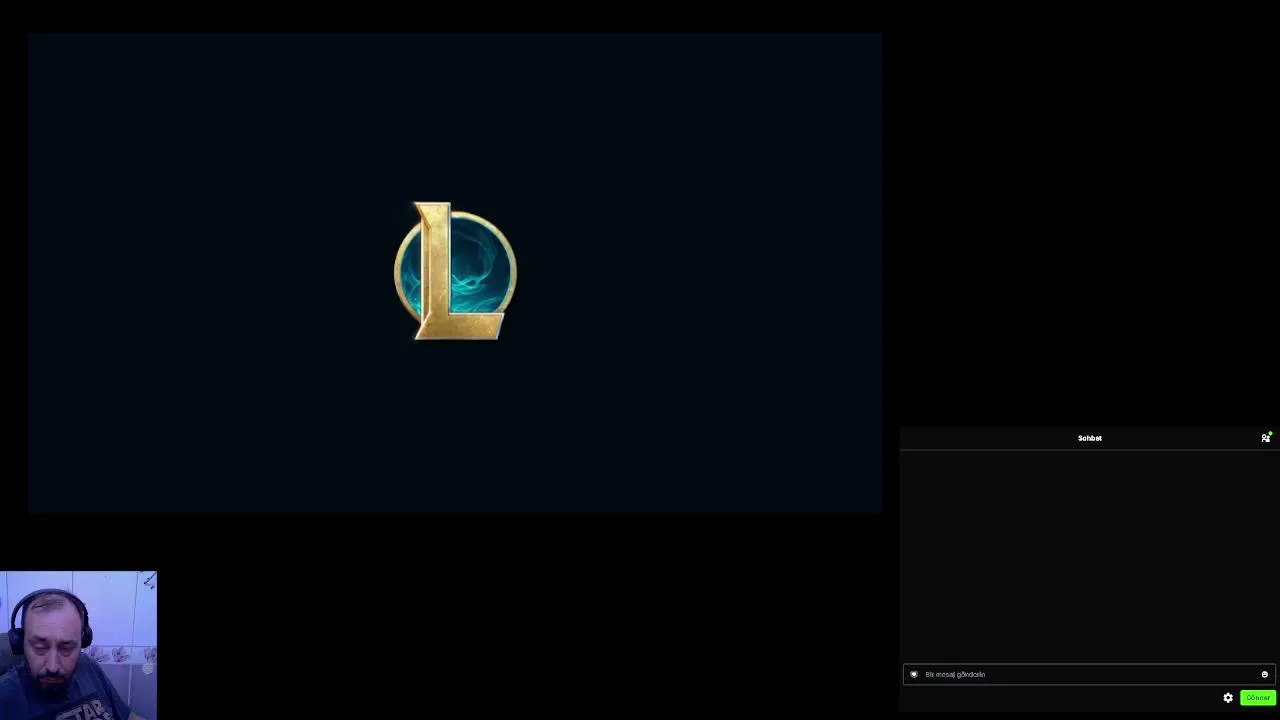
Task: Select the Sohbet chat header
Action: (1089, 438)
